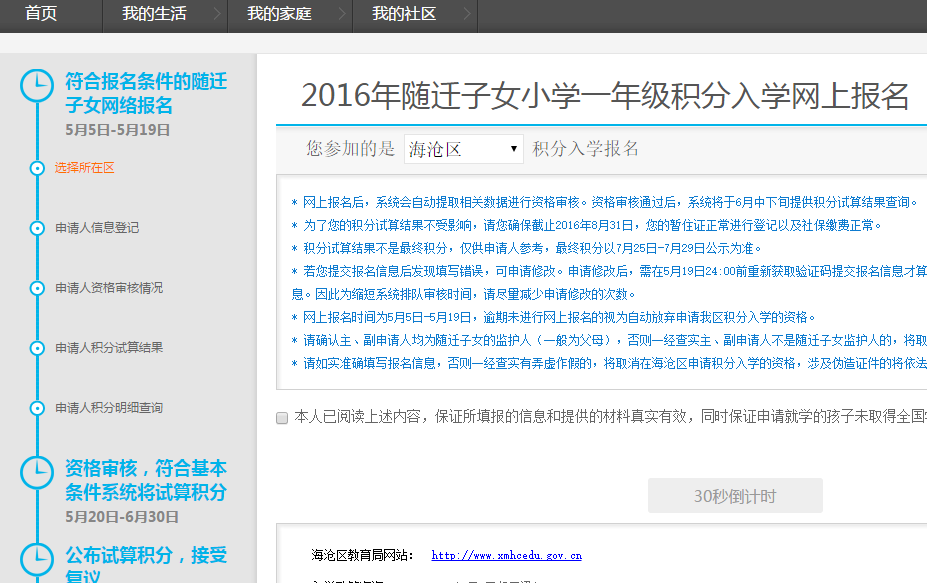The height and width of the screenshot is (583, 927).
Task: Click the clock icon beside 资格审核 stage
Action: click(37, 472)
